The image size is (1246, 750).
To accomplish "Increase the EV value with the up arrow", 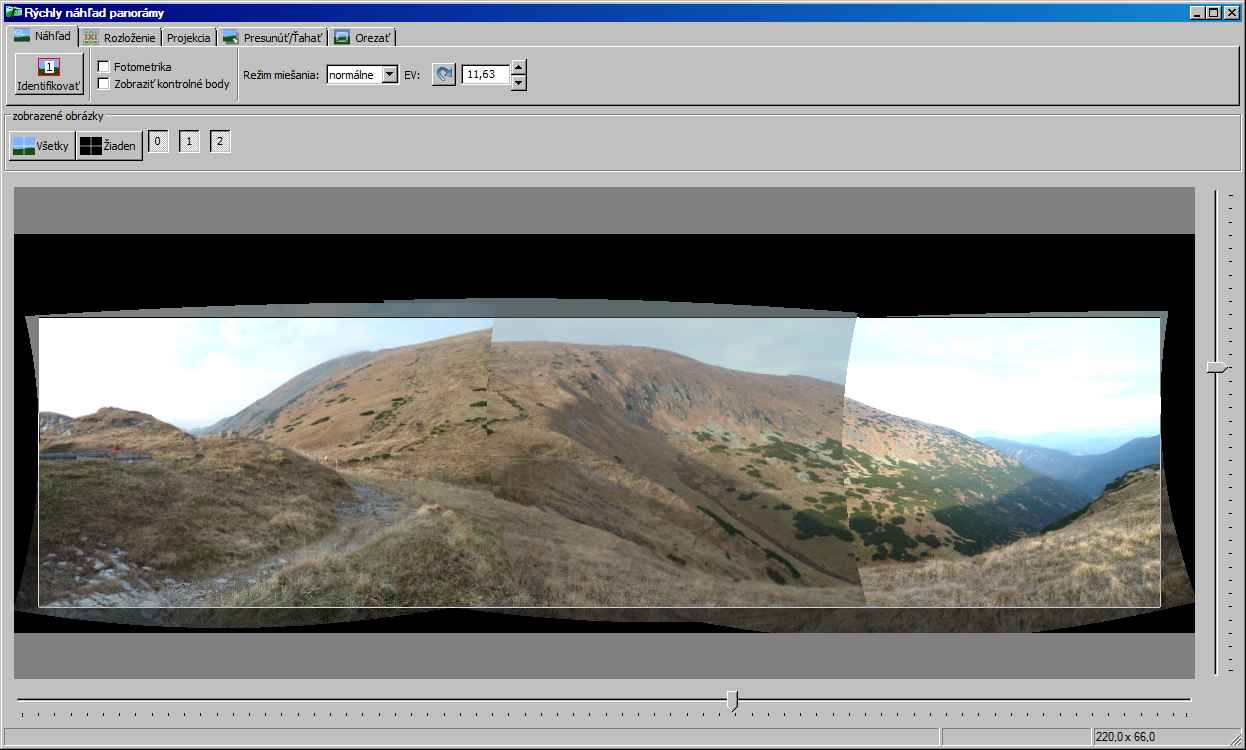I will pos(518,68).
